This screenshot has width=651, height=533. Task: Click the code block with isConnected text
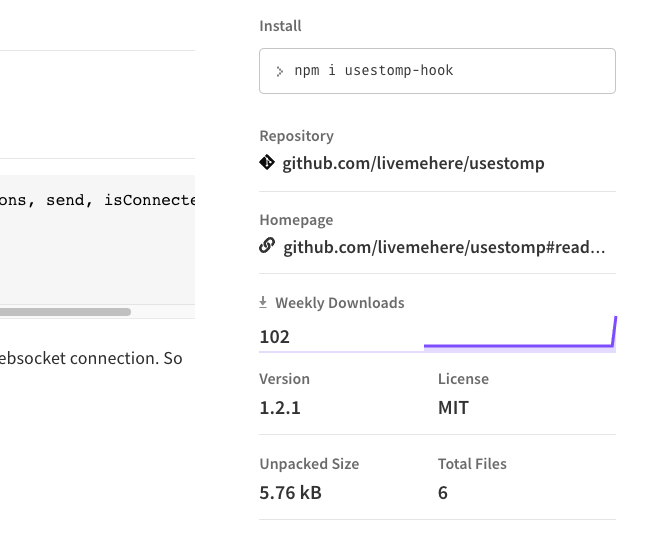(x=97, y=240)
